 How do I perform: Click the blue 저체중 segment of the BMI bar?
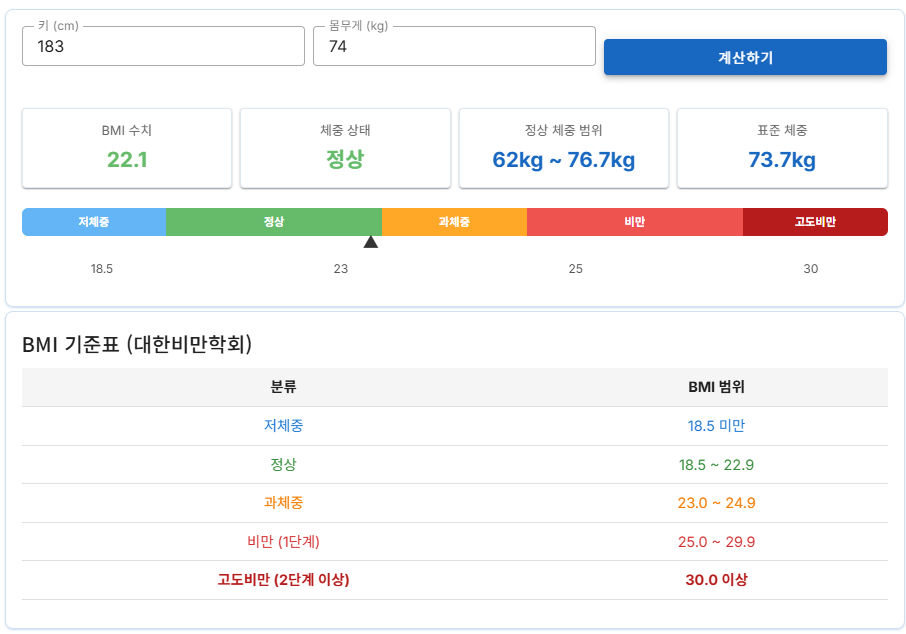[x=94, y=222]
